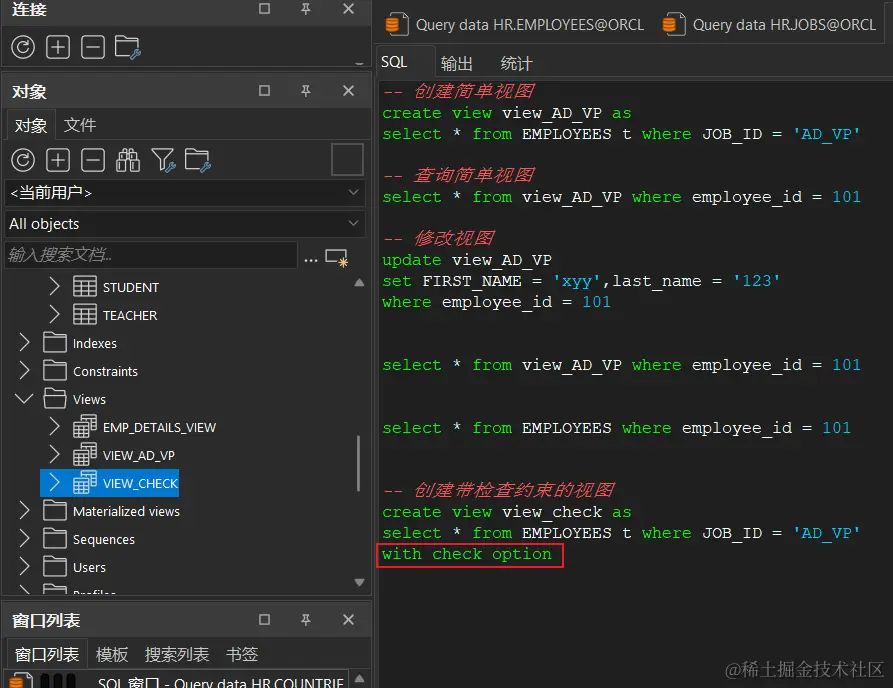Open <当前用户> user dropdown
This screenshot has height=688, width=893.
[185, 193]
